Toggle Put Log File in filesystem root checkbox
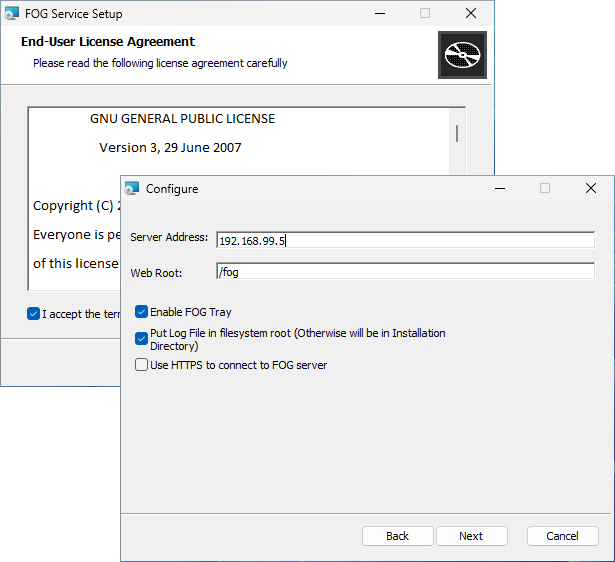The height and width of the screenshot is (562, 615). click(x=141, y=338)
